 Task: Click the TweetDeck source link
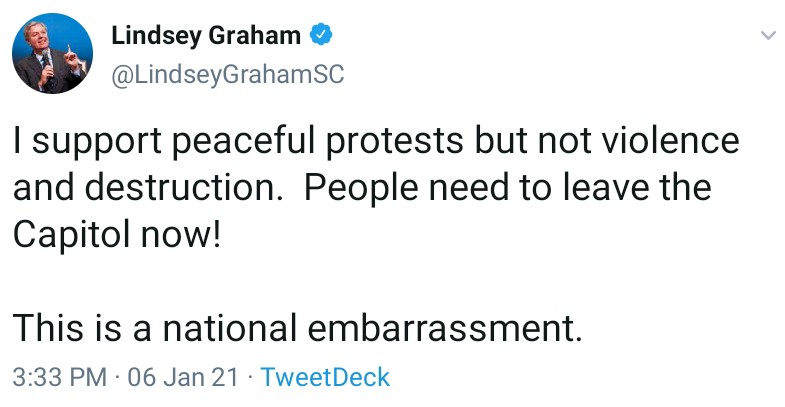coord(325,377)
